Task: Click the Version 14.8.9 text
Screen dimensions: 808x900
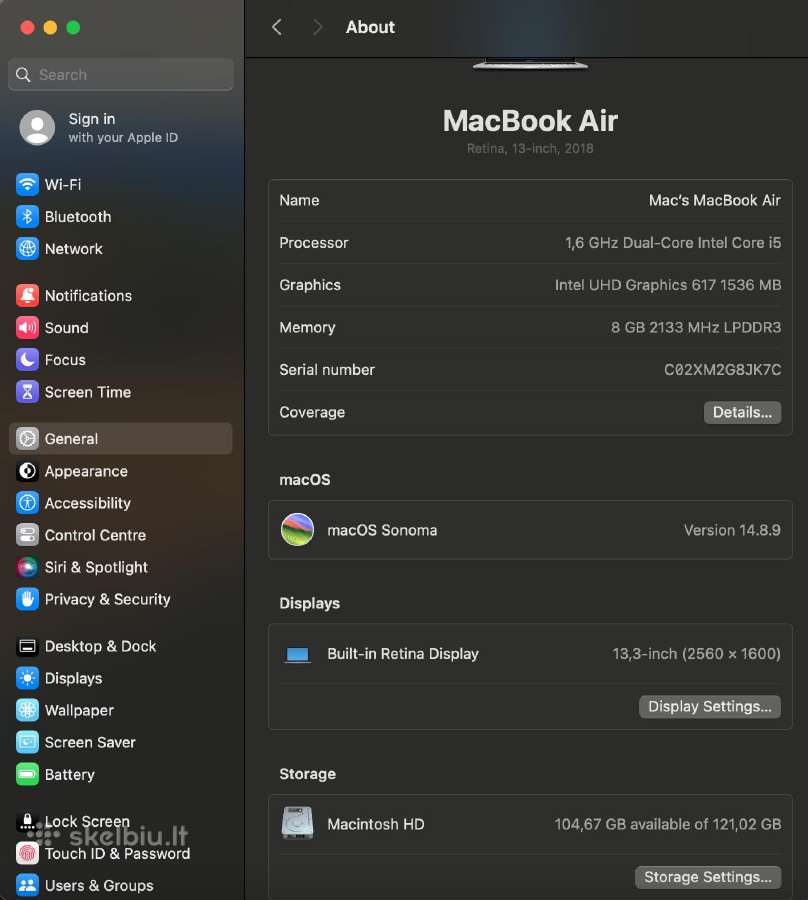Action: pyautogui.click(x=732, y=530)
